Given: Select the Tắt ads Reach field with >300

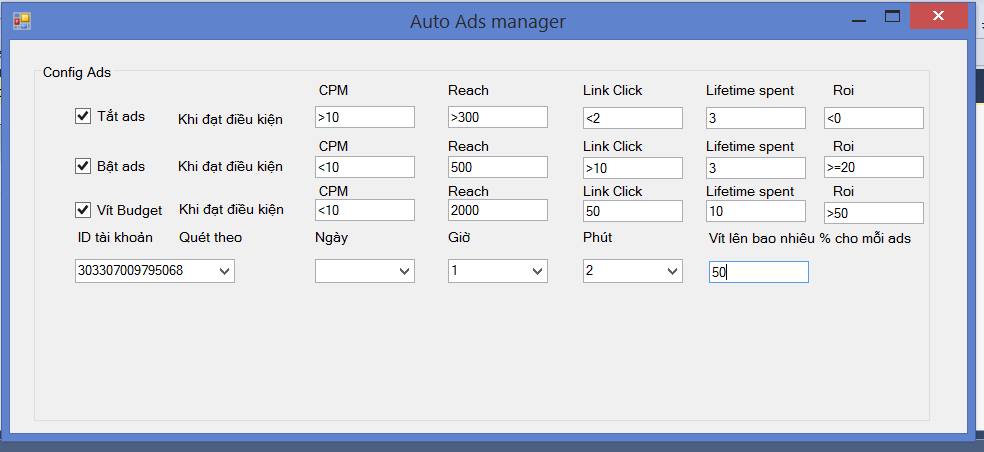Looking at the screenshot, I should pos(497,118).
